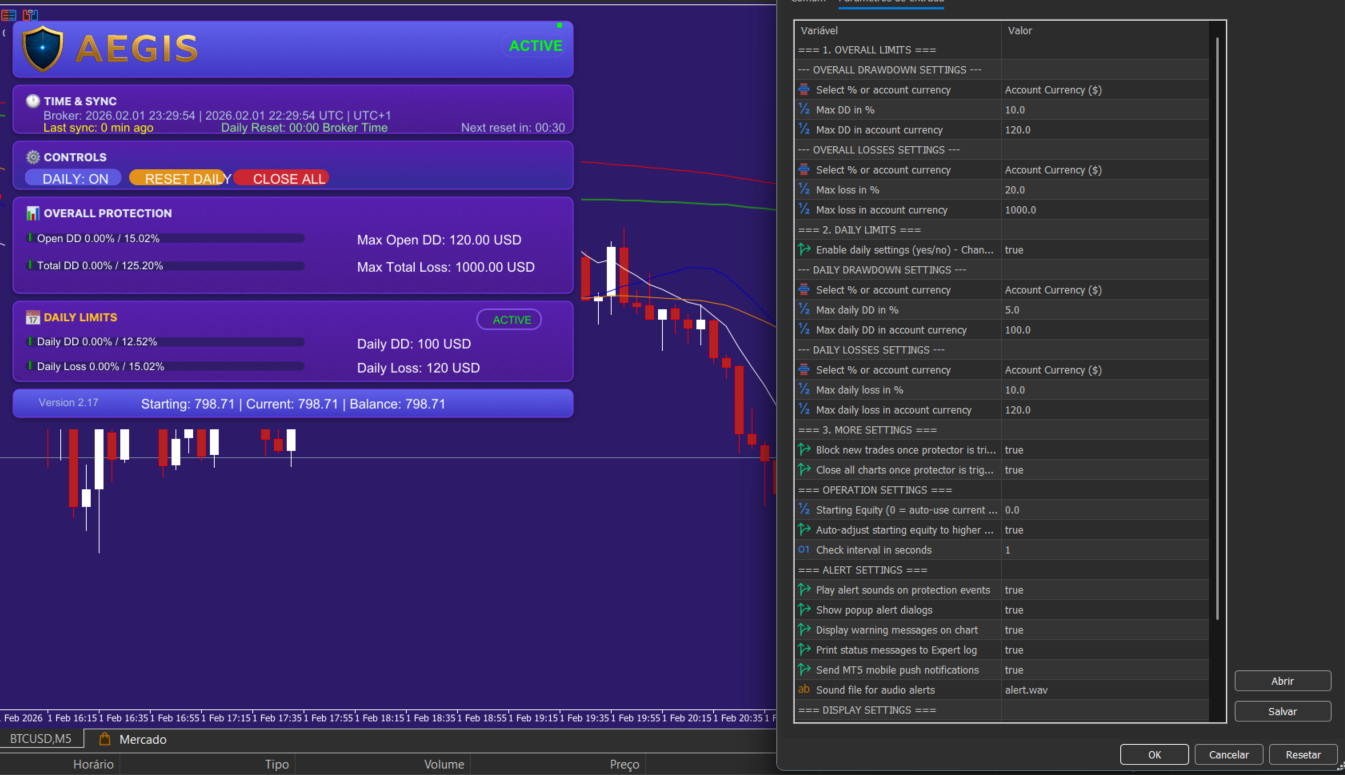Screen dimensions: 1345x775
Task: Open the true value for Enable daily settings
Action: point(1105,250)
